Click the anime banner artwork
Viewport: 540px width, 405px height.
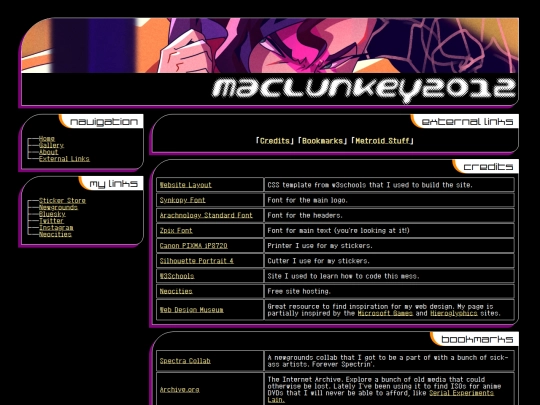pos(270,45)
